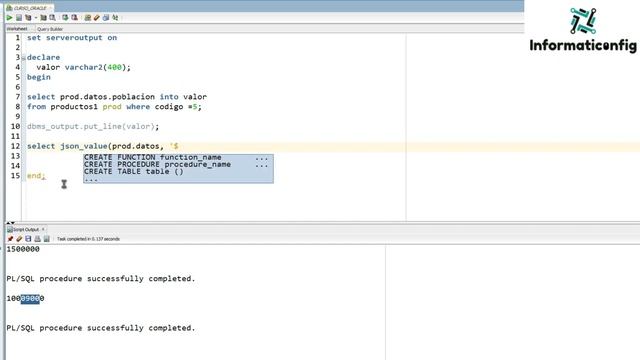Click the down arrow on the panel splitter
This screenshot has height=360, width=640.
point(13,223)
